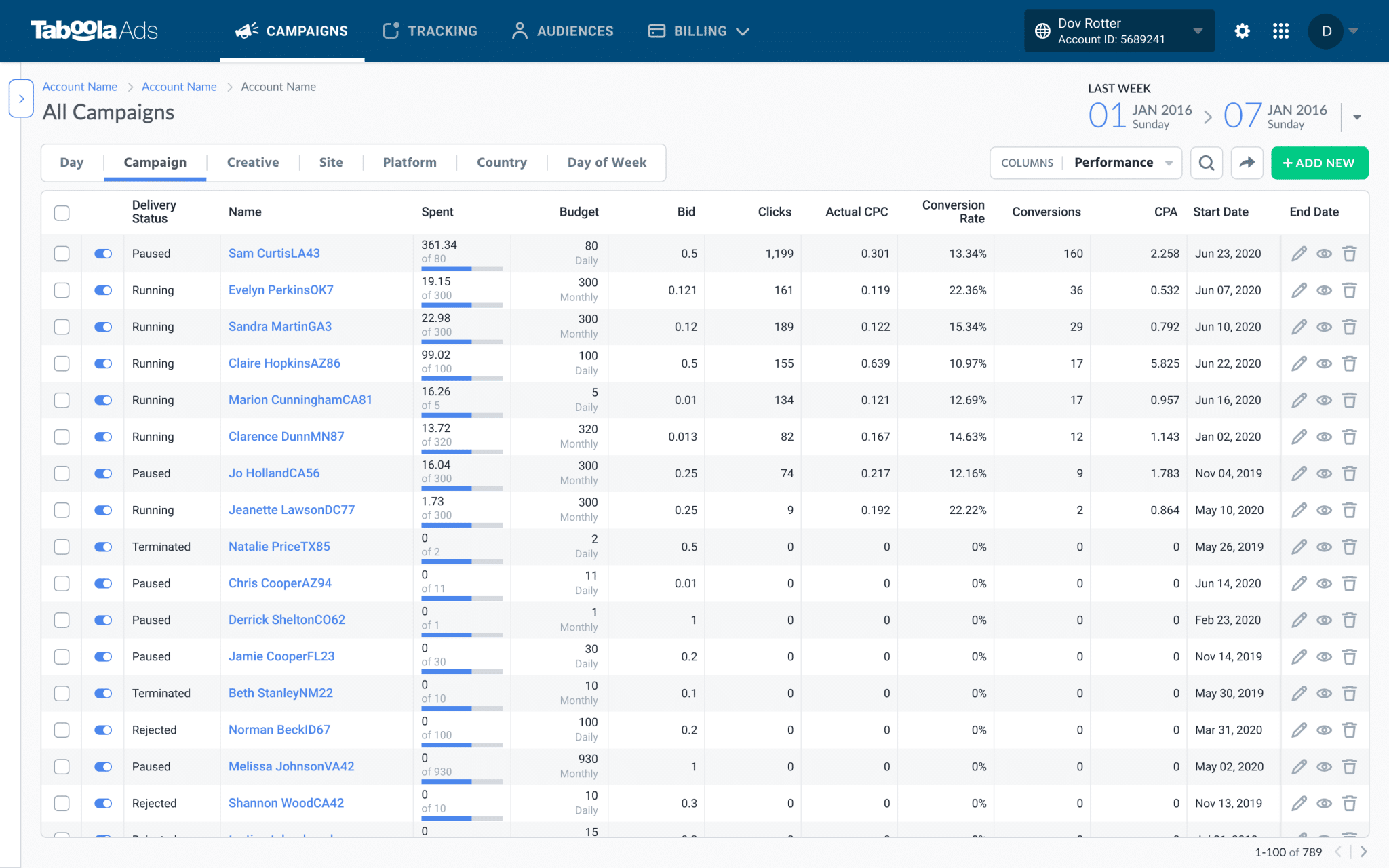Preview Evelyn PerkinsOK7 campaign using eye icon

(1324, 290)
